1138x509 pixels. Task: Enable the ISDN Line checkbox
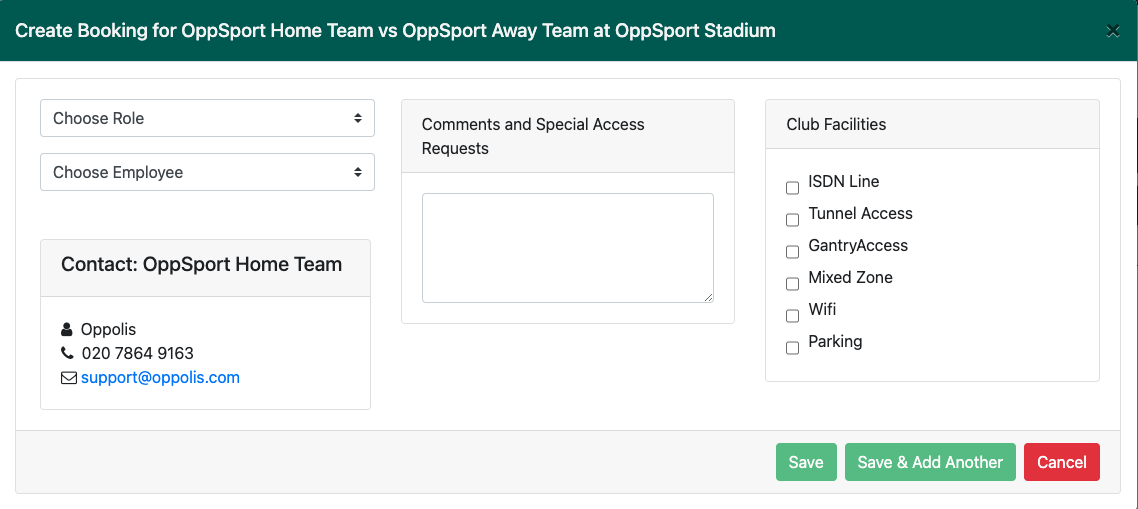[793, 188]
